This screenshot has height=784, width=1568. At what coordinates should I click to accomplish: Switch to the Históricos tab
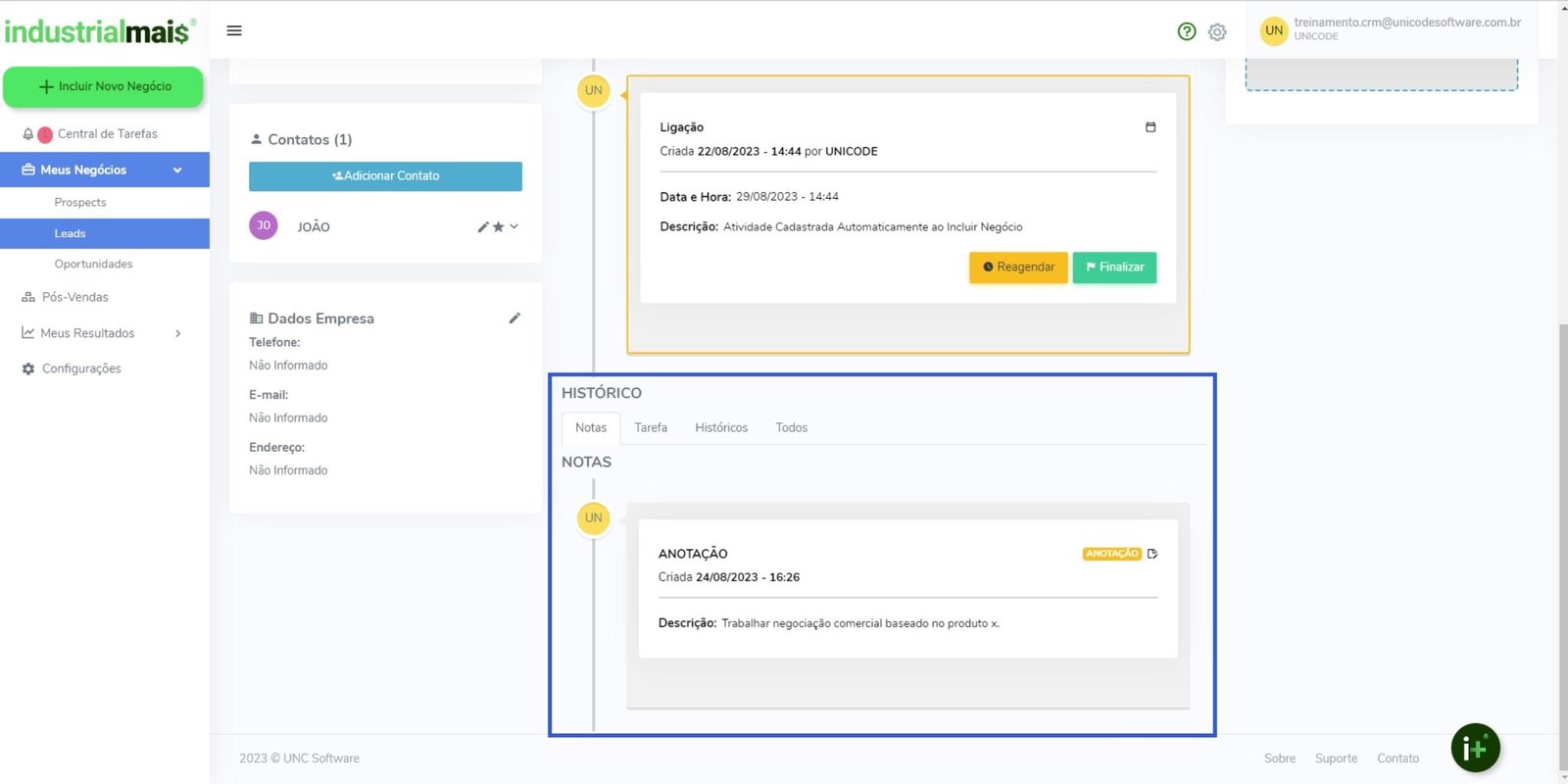pyautogui.click(x=721, y=428)
